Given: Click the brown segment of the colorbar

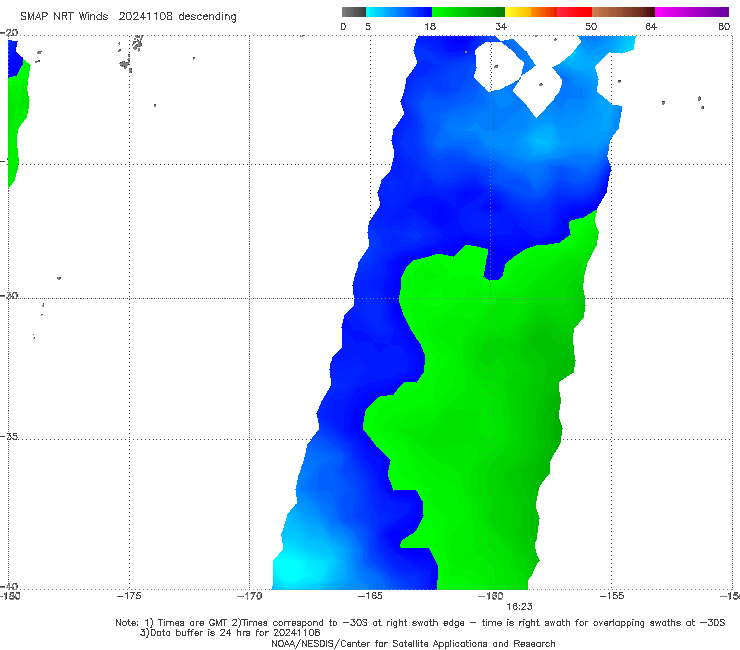Looking at the screenshot, I should point(623,12).
